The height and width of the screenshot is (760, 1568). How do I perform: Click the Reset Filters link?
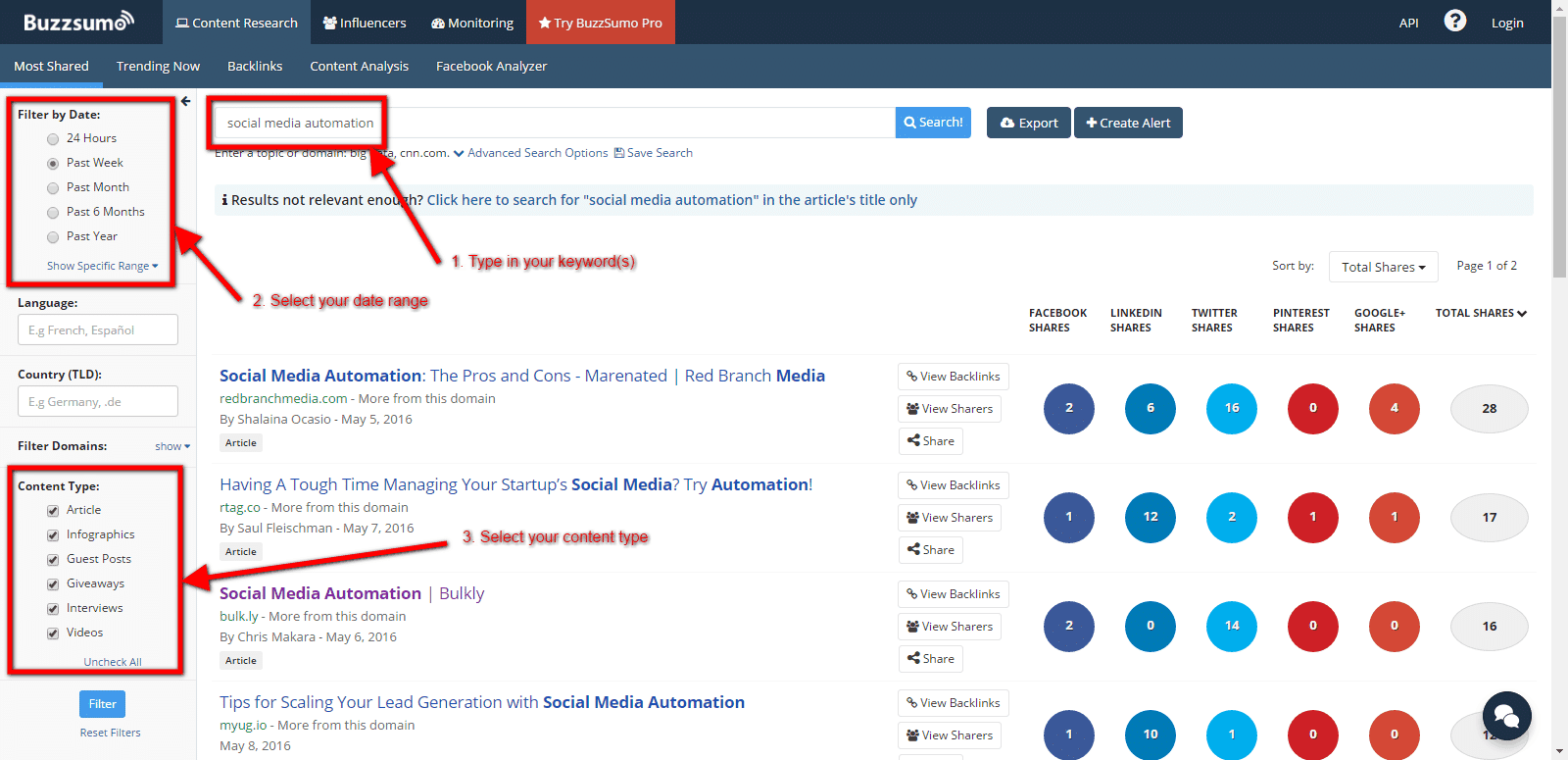coord(111,733)
